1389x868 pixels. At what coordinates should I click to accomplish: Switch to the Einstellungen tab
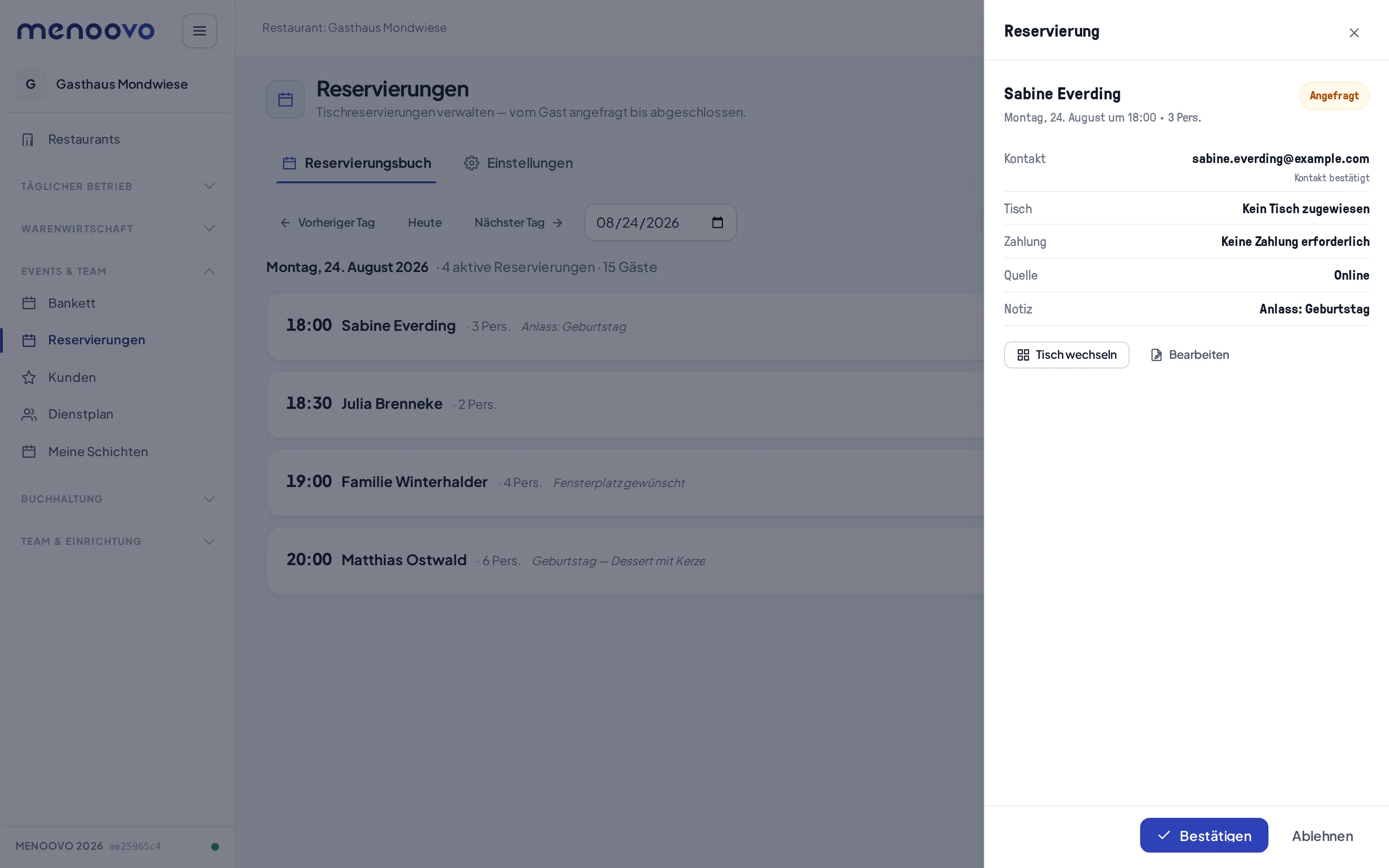(x=518, y=163)
